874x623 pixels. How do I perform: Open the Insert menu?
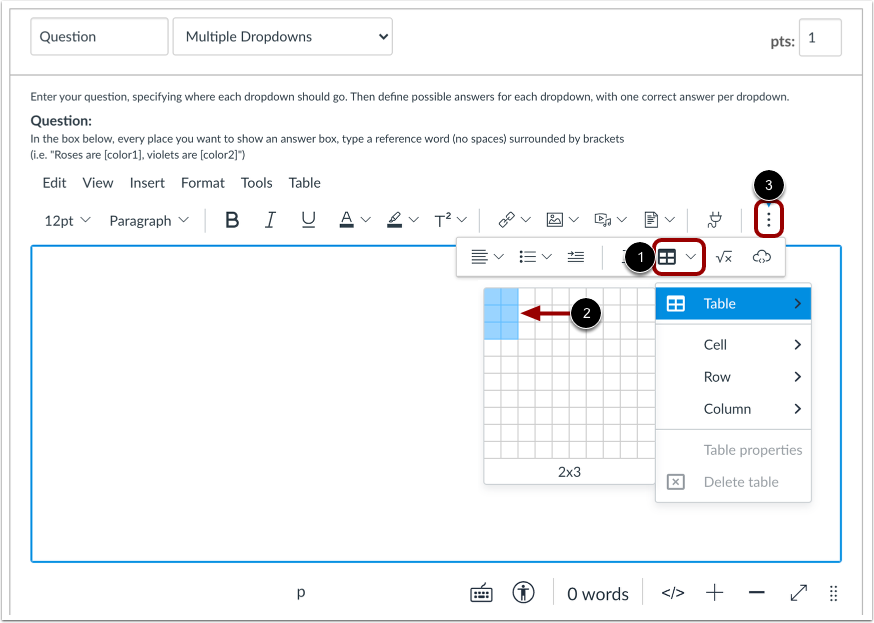pos(147,183)
